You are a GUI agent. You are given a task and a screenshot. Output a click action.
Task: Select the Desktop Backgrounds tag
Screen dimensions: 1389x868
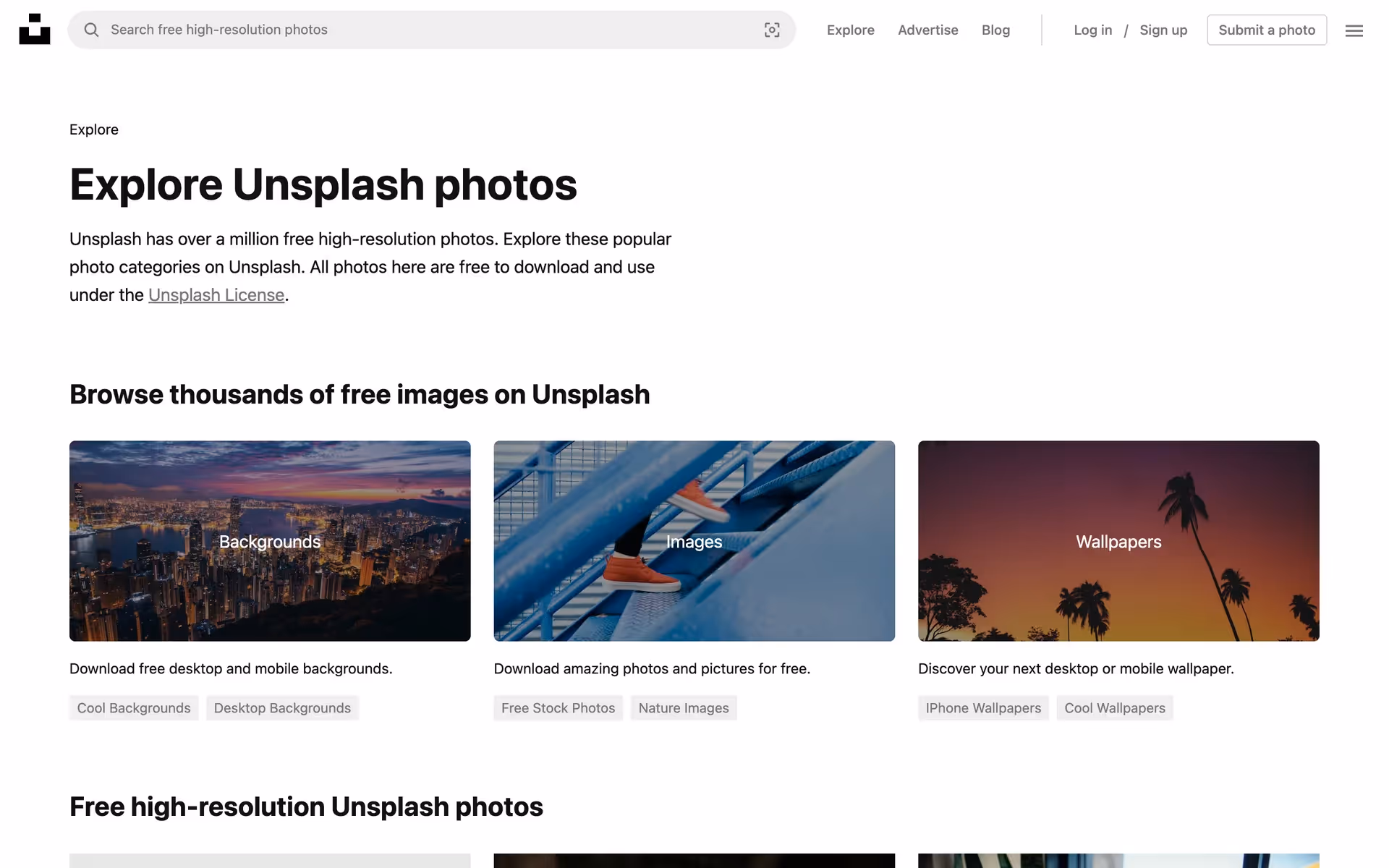point(282,708)
